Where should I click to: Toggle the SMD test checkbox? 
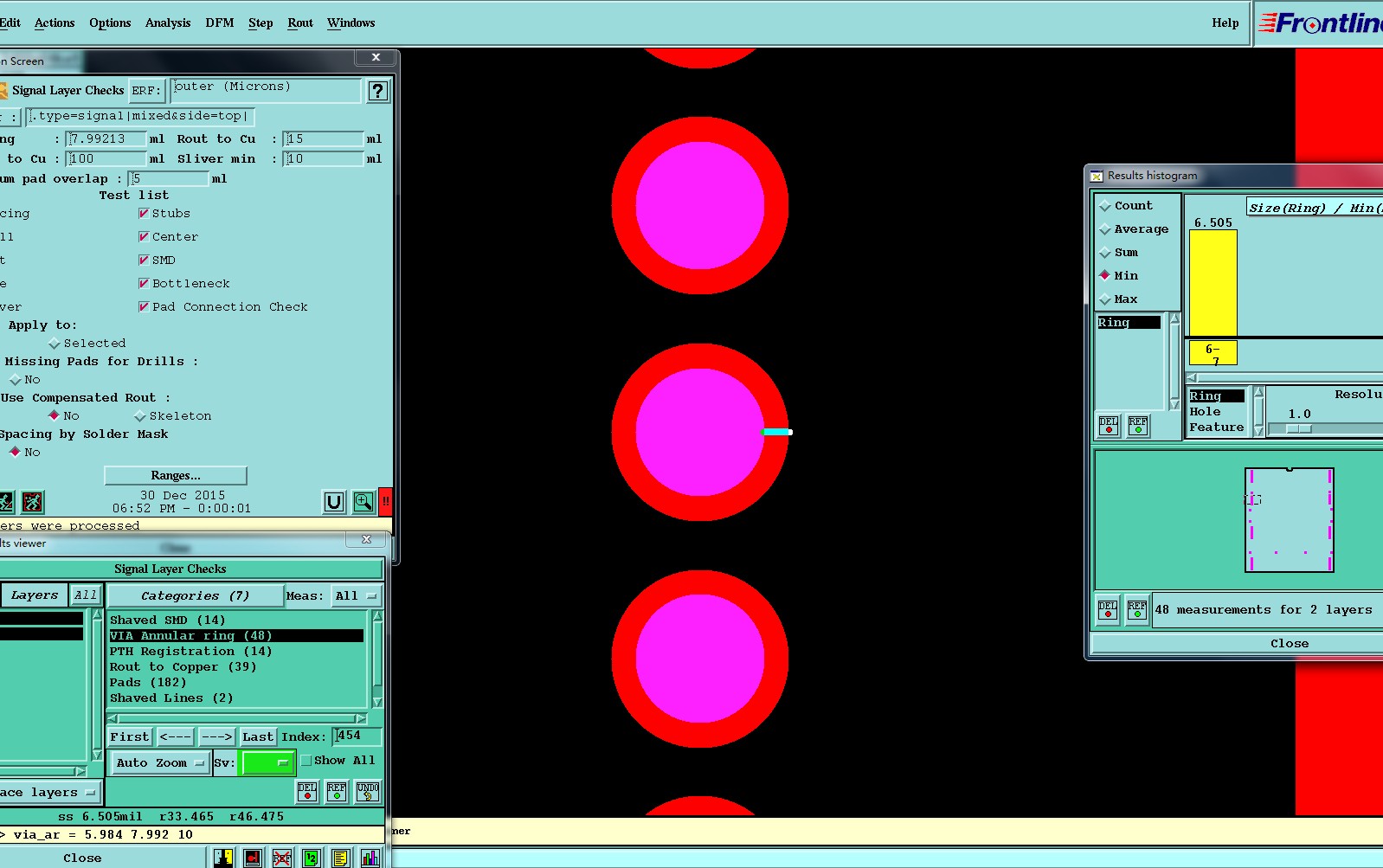[144, 260]
